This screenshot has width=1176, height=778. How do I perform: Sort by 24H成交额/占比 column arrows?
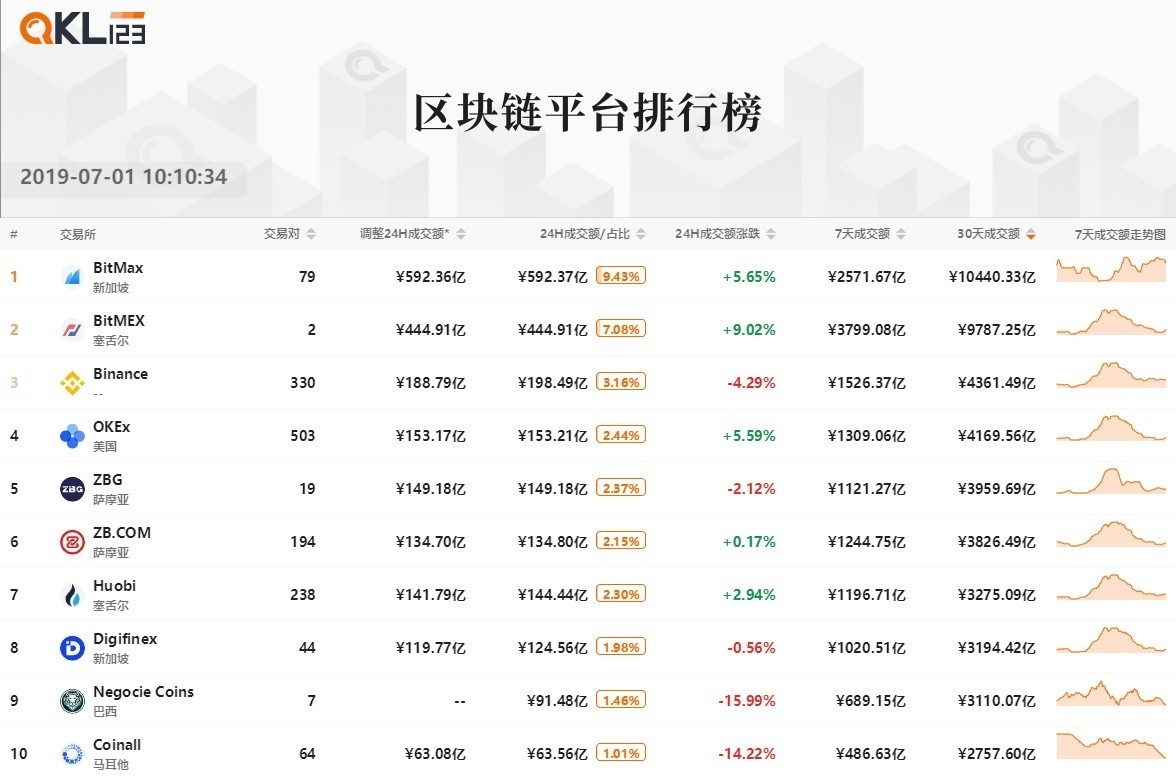[640, 234]
